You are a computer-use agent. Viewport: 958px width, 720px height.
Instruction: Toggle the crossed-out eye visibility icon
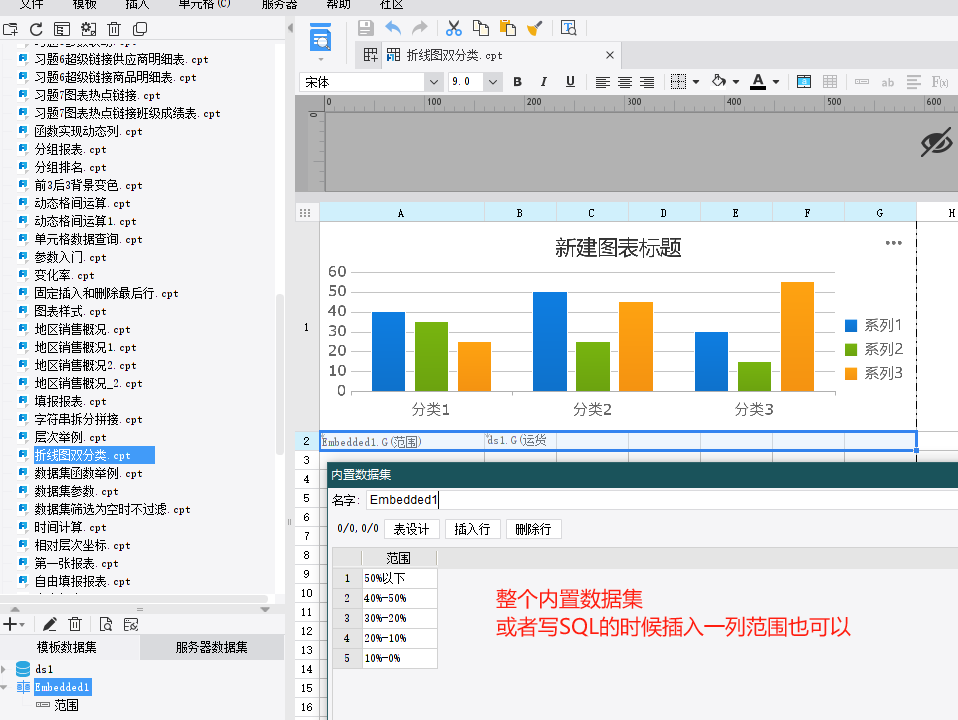[935, 144]
